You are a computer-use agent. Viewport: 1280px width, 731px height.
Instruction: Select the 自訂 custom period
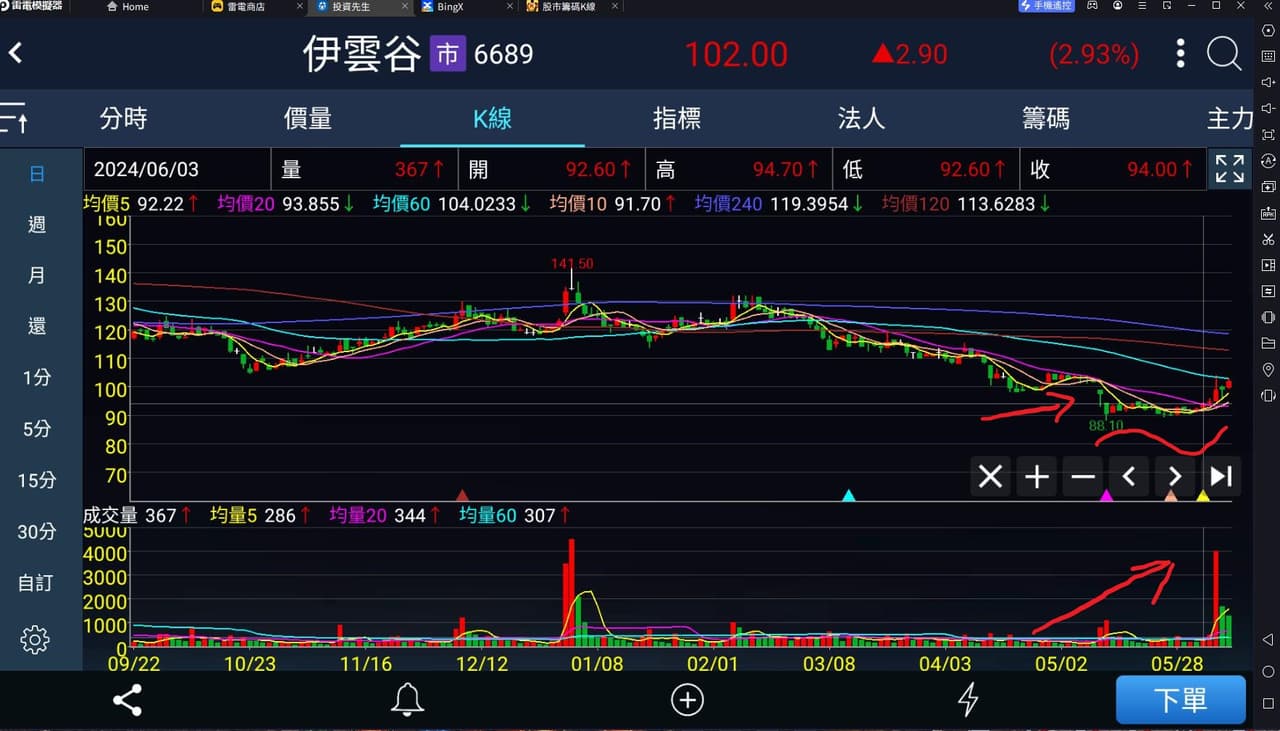37,582
